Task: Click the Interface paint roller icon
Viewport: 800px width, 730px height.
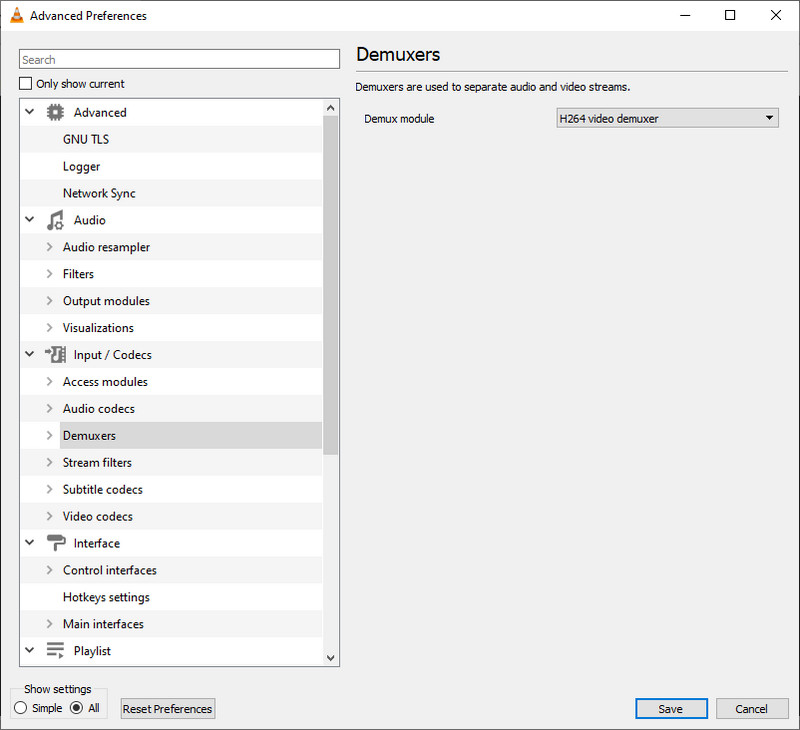Action: (56, 543)
